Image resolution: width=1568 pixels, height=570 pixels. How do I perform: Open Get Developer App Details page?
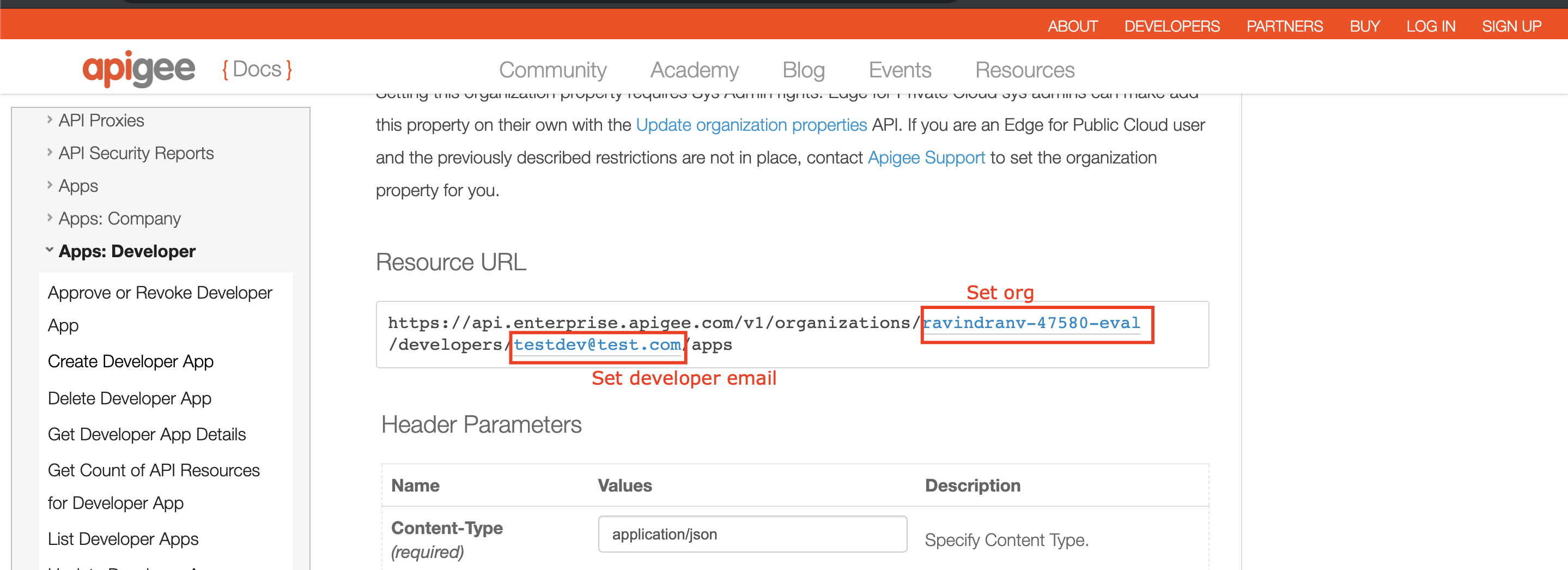[x=147, y=434]
